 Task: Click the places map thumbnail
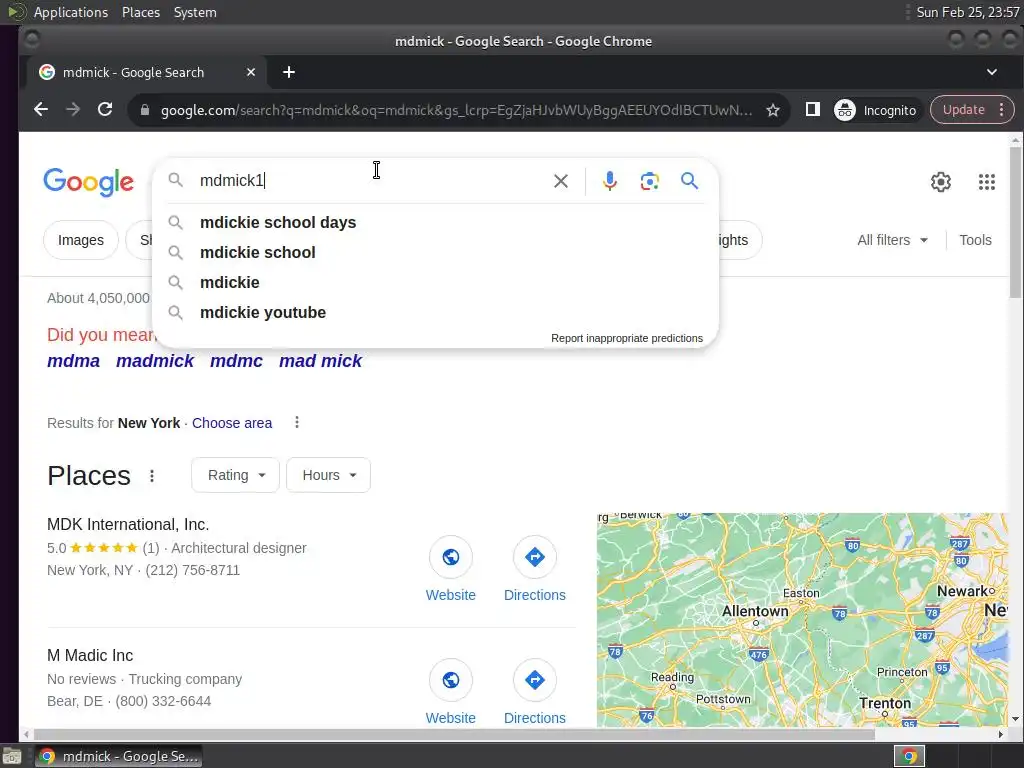tap(802, 620)
